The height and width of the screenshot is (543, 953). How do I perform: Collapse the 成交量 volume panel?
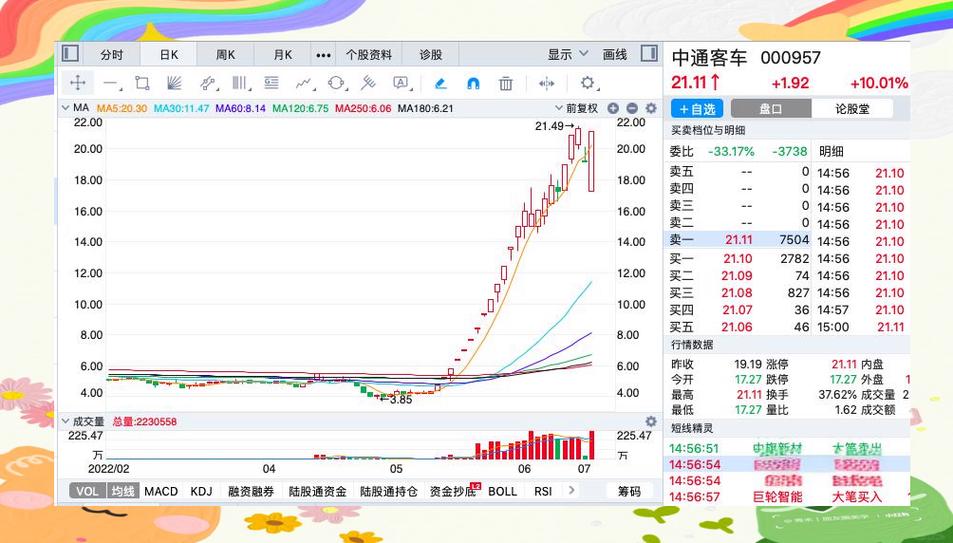coord(66,422)
